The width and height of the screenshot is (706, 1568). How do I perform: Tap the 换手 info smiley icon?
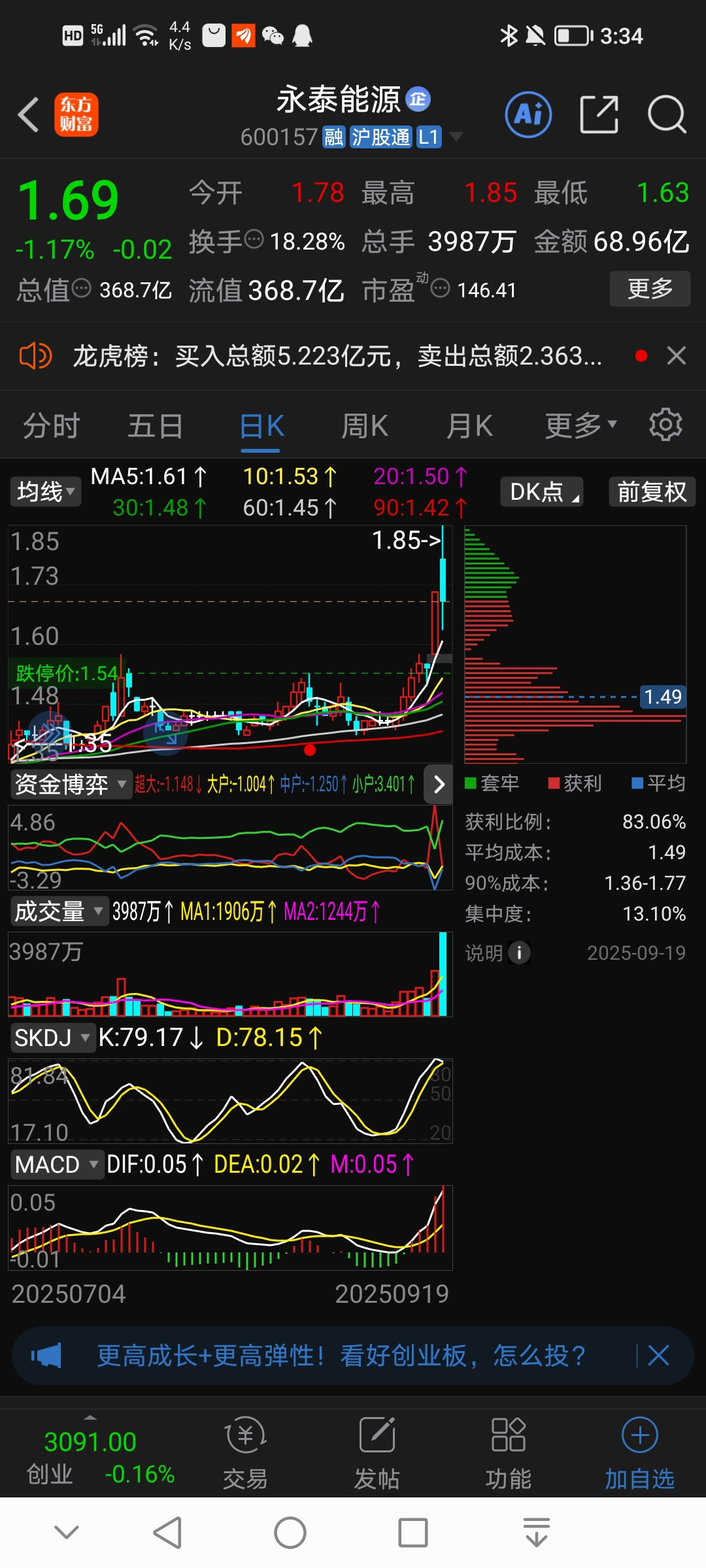coord(254,239)
